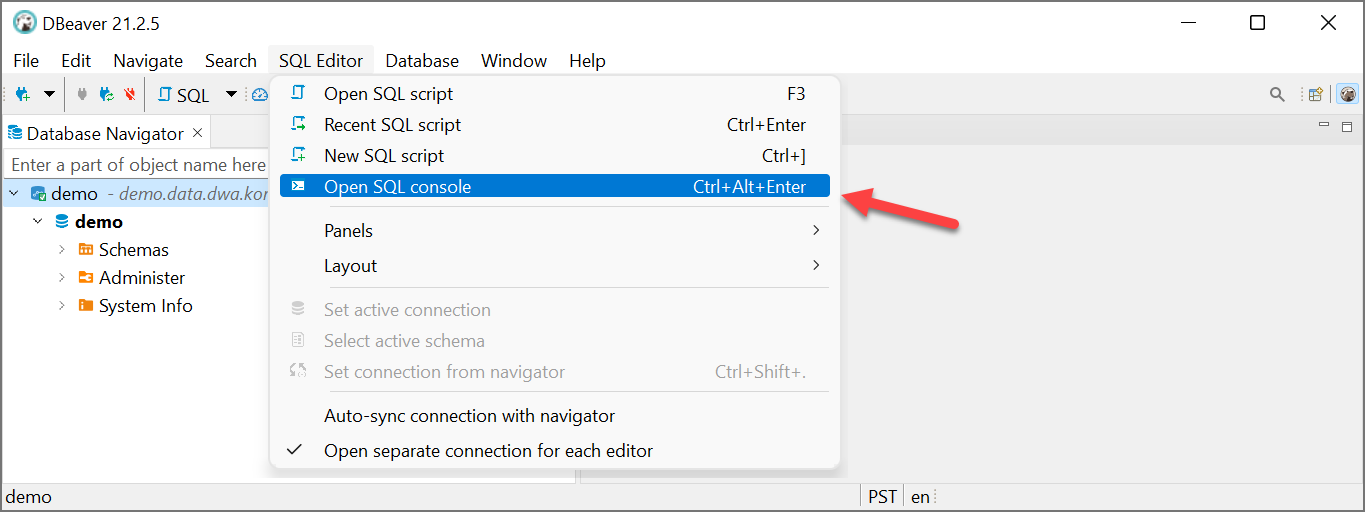
Task: Click the red Disconnect plug icon
Action: (129, 95)
